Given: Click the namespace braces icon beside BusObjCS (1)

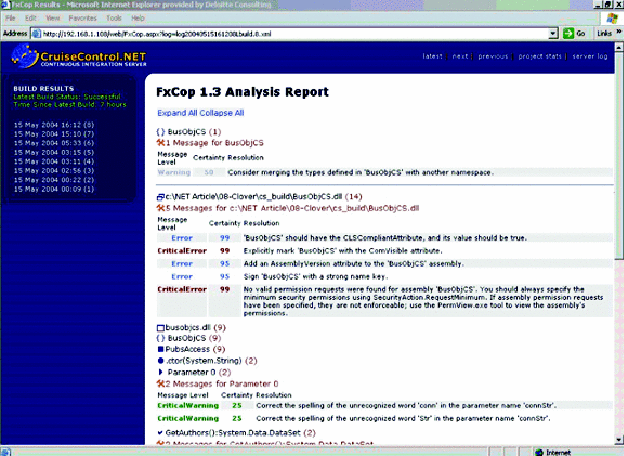Looking at the screenshot, I should coord(161,133).
